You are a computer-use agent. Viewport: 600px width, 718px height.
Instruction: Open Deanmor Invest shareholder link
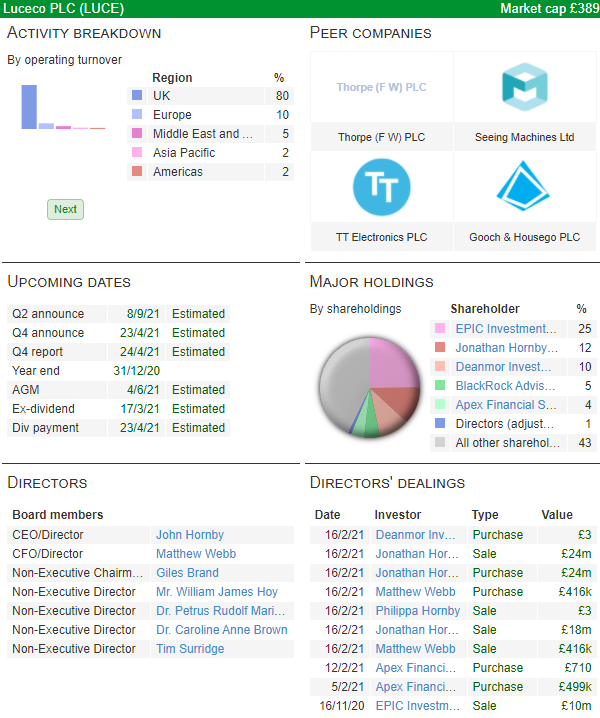503,367
